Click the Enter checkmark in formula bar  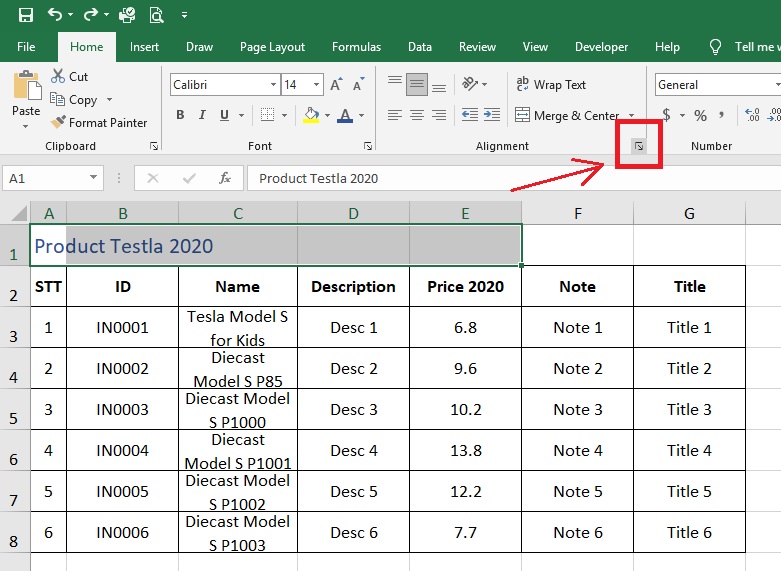tap(189, 178)
